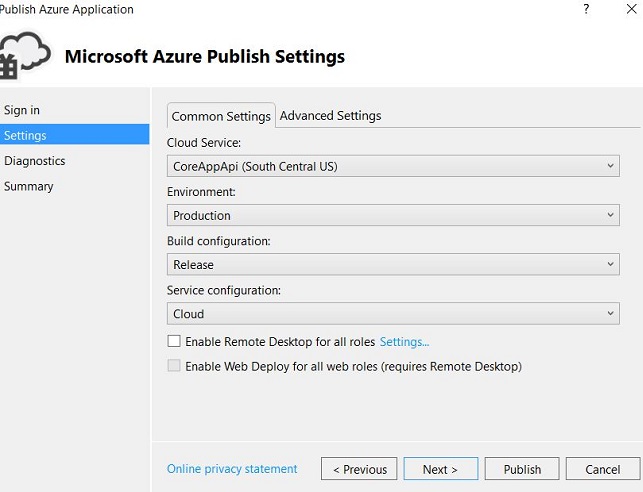Image resolution: width=643 pixels, height=492 pixels.
Task: Switch to the Advanced Settings tab
Action: pos(330,116)
